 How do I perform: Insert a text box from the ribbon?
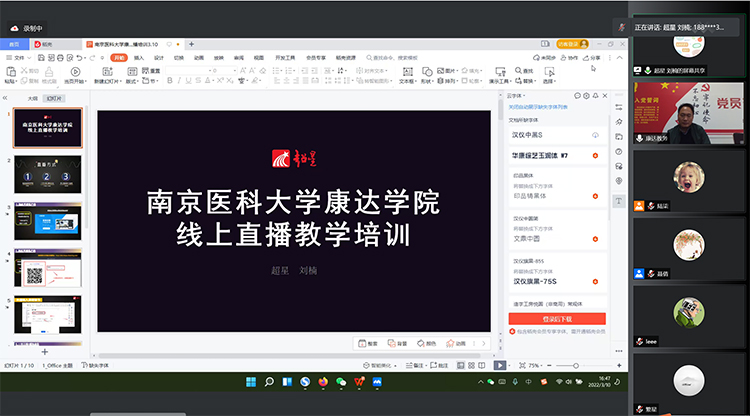click(x=408, y=72)
